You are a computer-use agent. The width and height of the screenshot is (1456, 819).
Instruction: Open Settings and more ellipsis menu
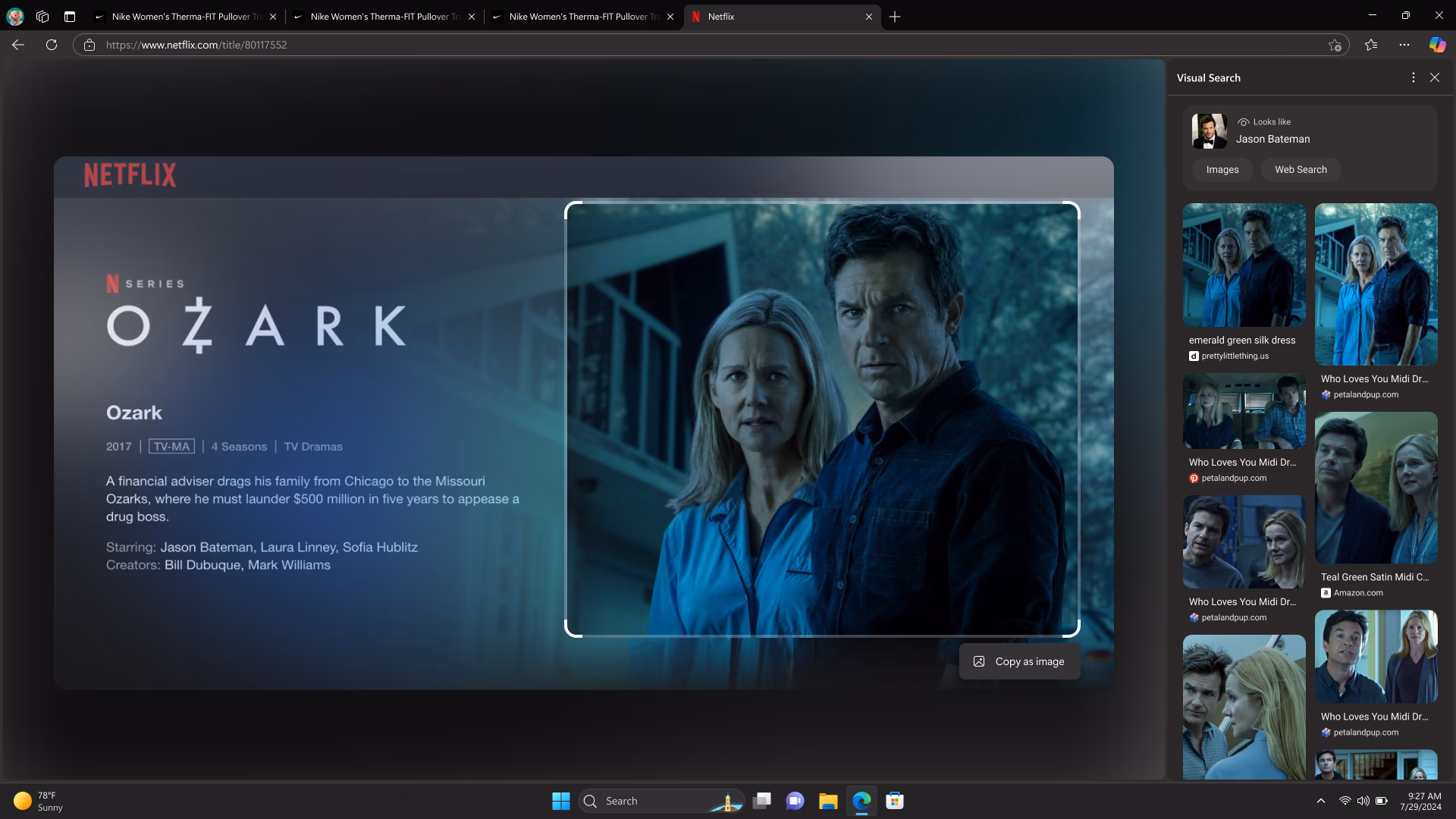click(1404, 45)
